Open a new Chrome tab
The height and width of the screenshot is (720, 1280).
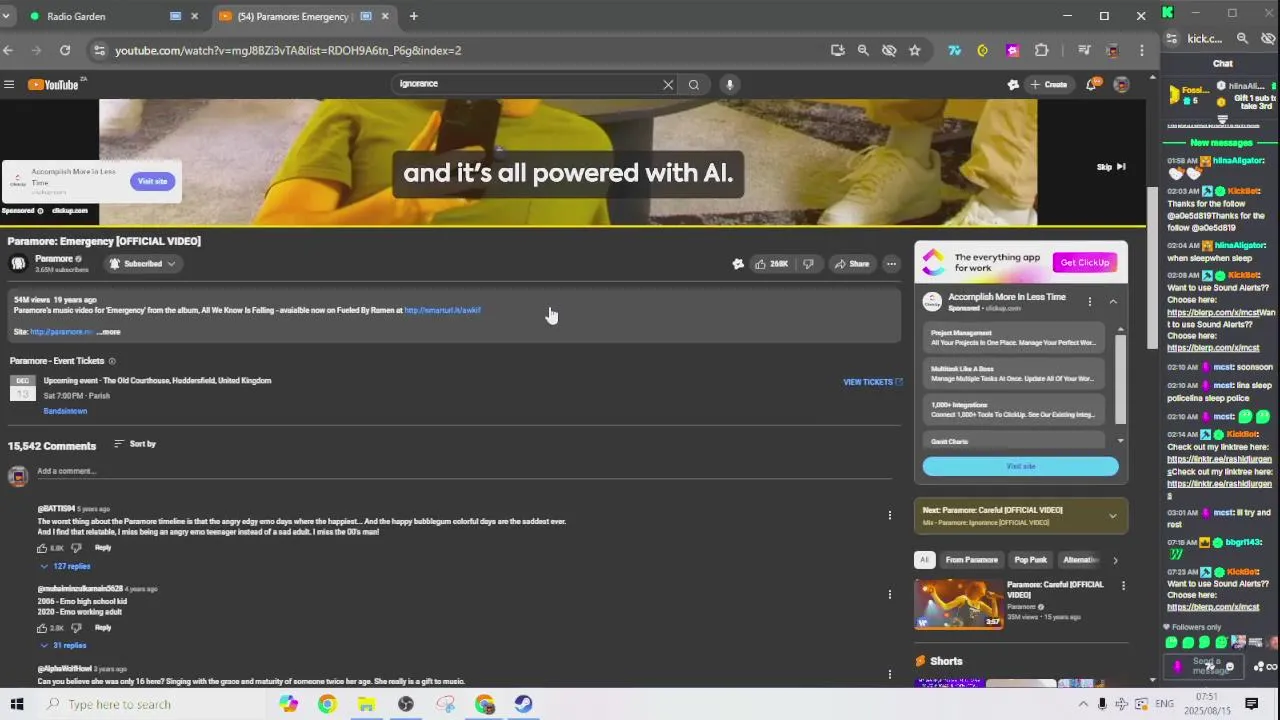[413, 16]
